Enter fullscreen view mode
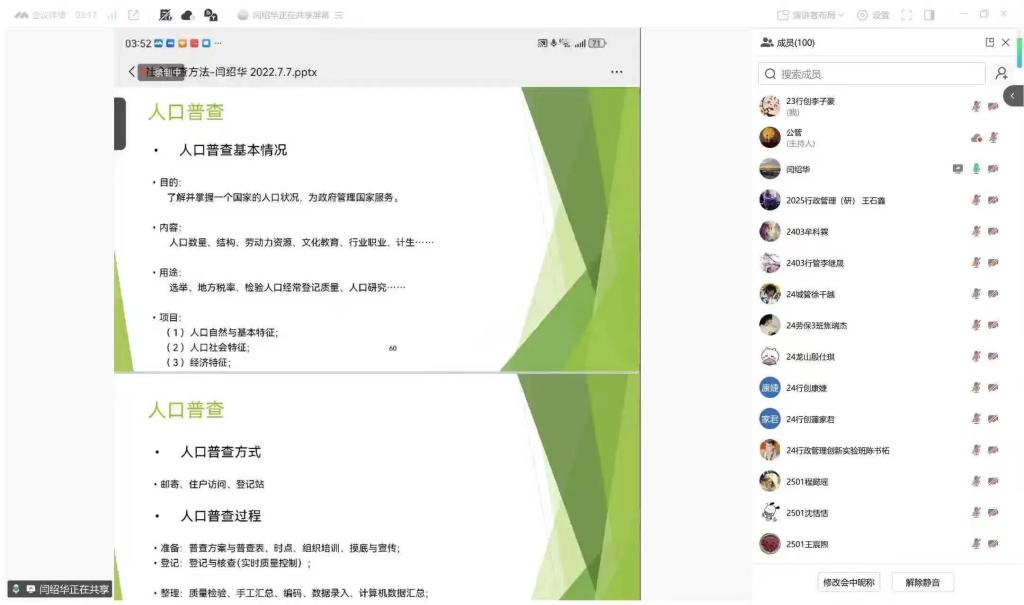Screen dimensions: 1024x605 [x=907, y=15]
